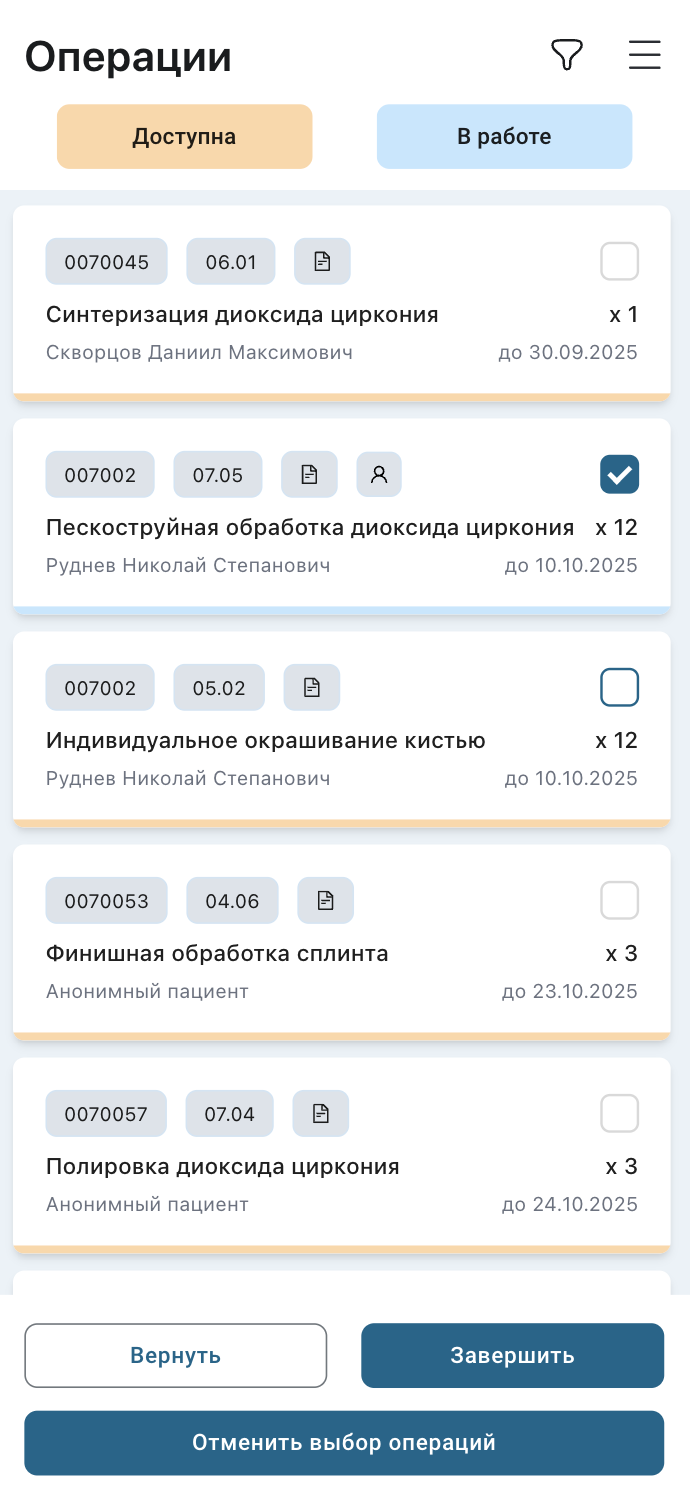Click Отменить выбор операций button
The height and width of the screenshot is (1502, 690).
click(344, 1443)
